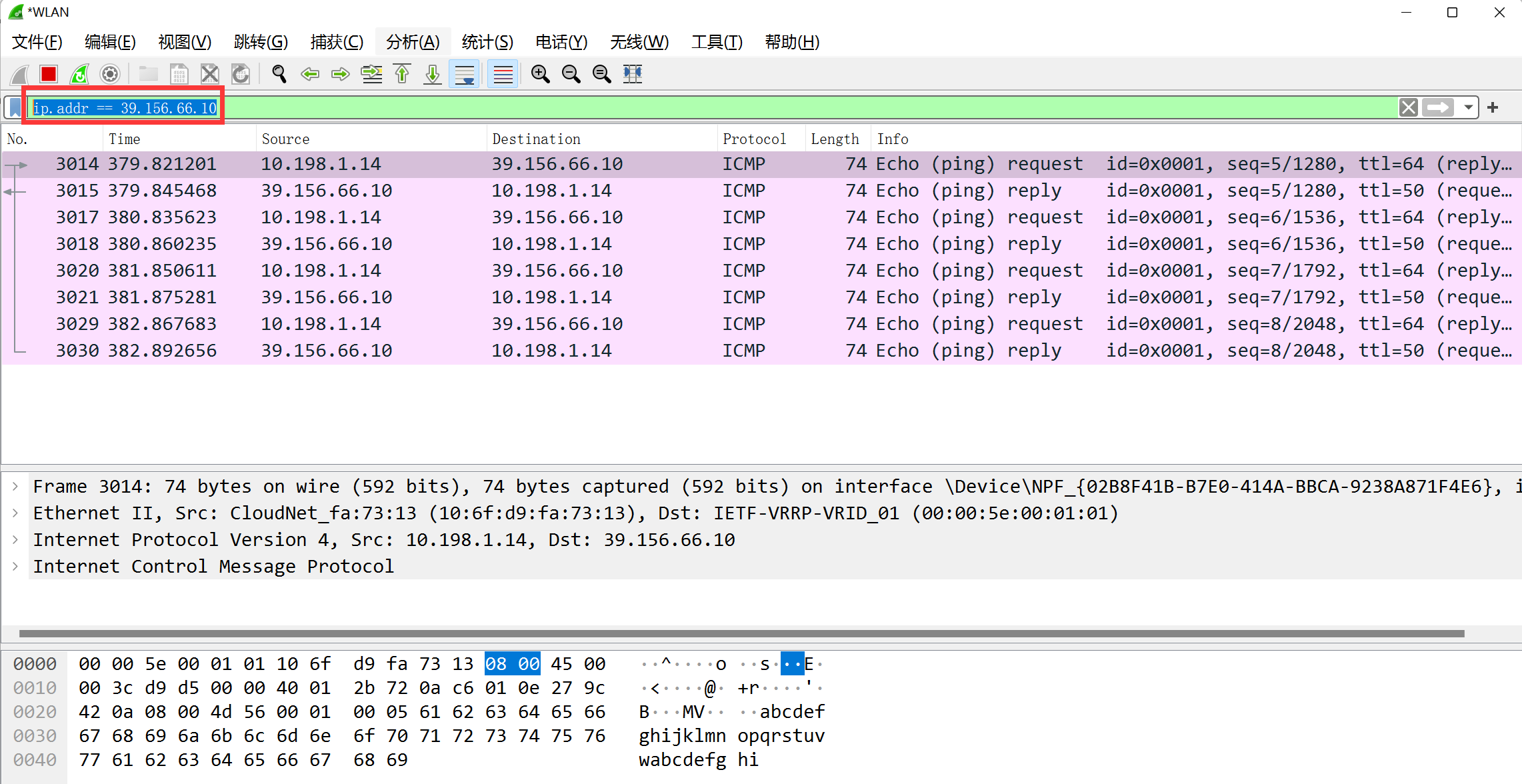Select packet 3018 echo reply row
Image resolution: width=1522 pixels, height=784 pixels.
pyautogui.click(x=761, y=244)
